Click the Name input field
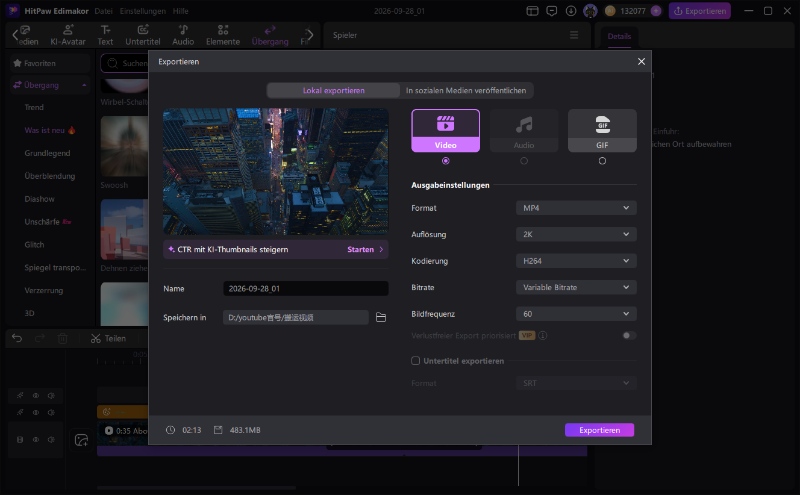Screen dimensions: 800x495 click(x=306, y=288)
